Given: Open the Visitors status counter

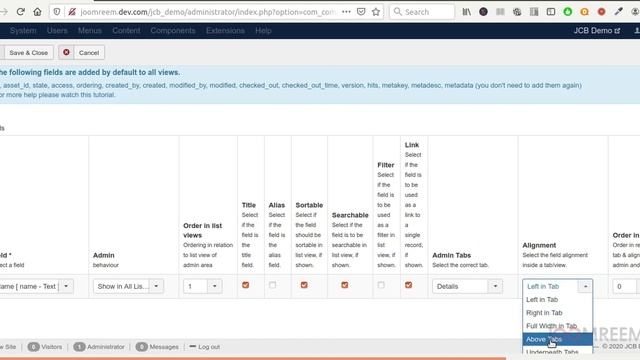Looking at the screenshot, I should (x=45, y=347).
